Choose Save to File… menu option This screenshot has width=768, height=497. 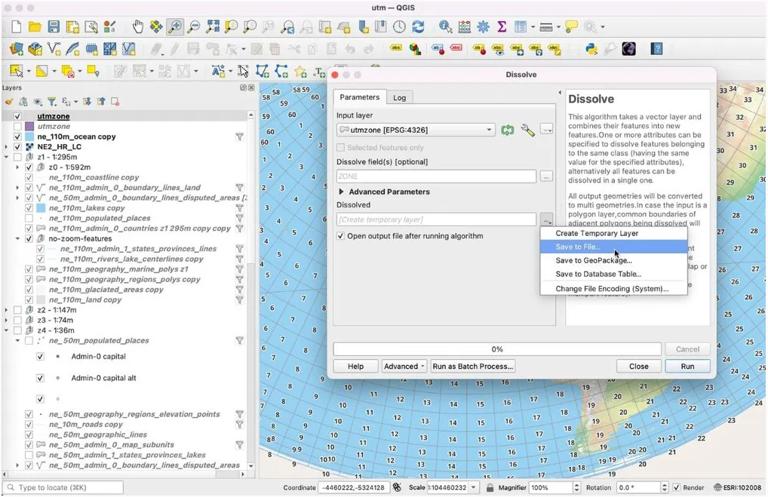click(614, 247)
